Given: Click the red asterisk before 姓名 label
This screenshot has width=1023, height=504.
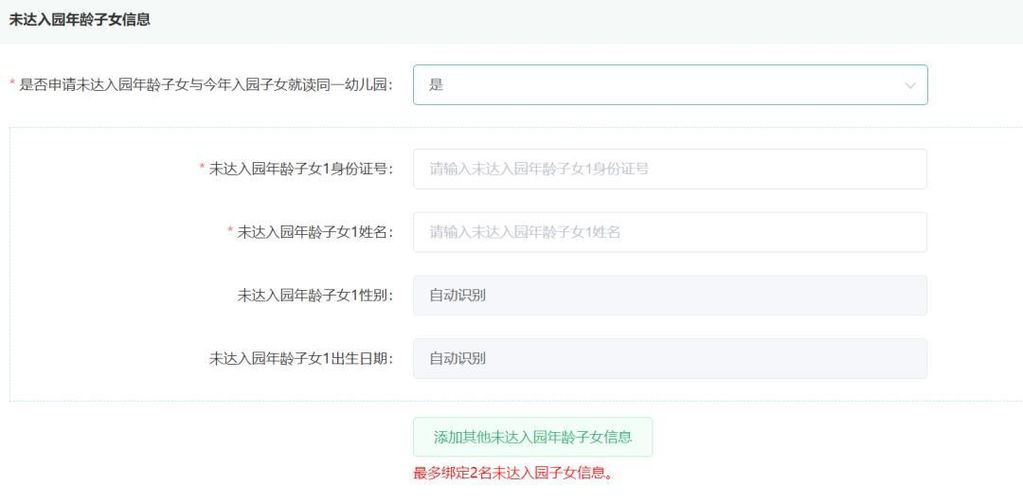Looking at the screenshot, I should point(230,231).
